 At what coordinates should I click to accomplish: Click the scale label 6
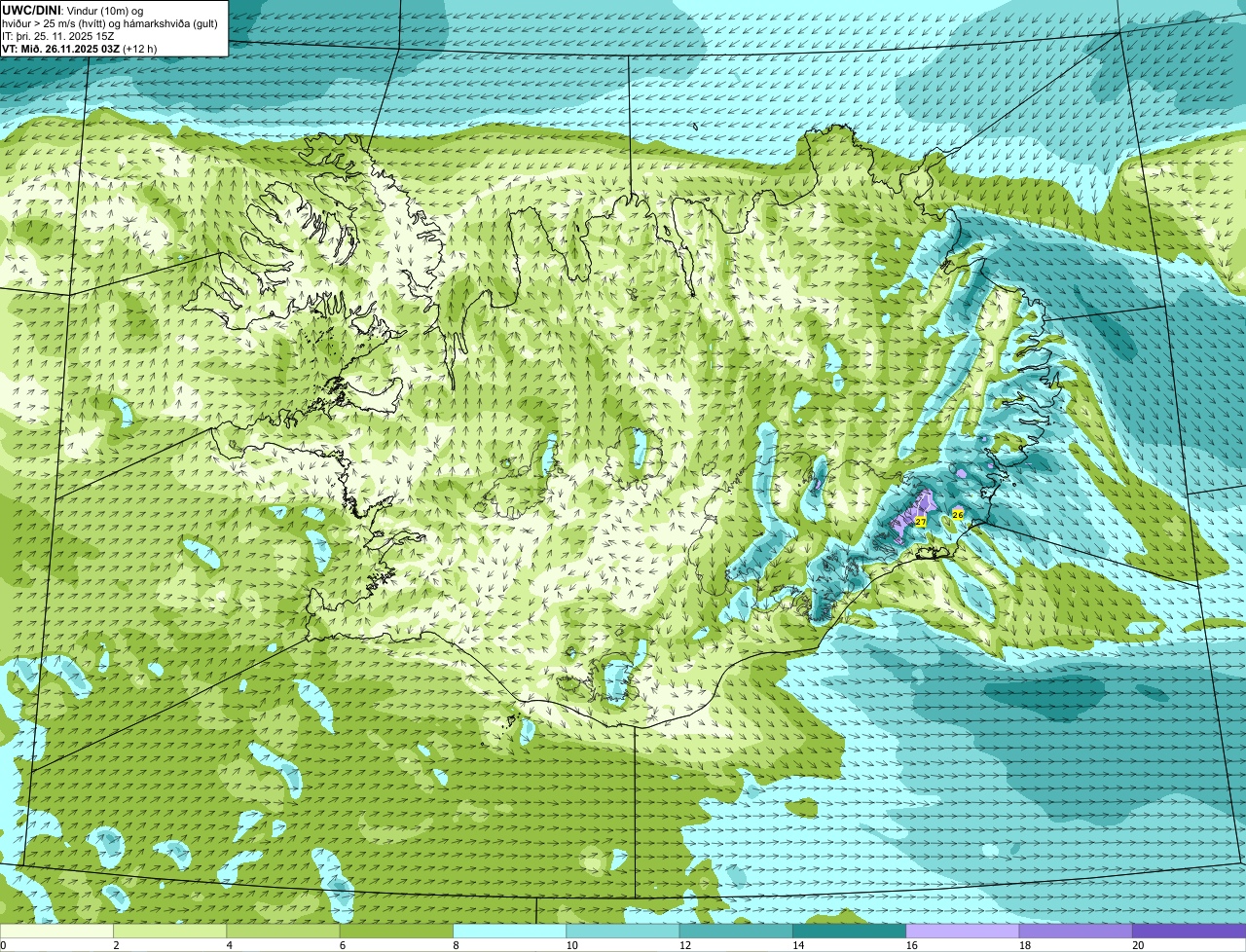pyautogui.click(x=342, y=944)
